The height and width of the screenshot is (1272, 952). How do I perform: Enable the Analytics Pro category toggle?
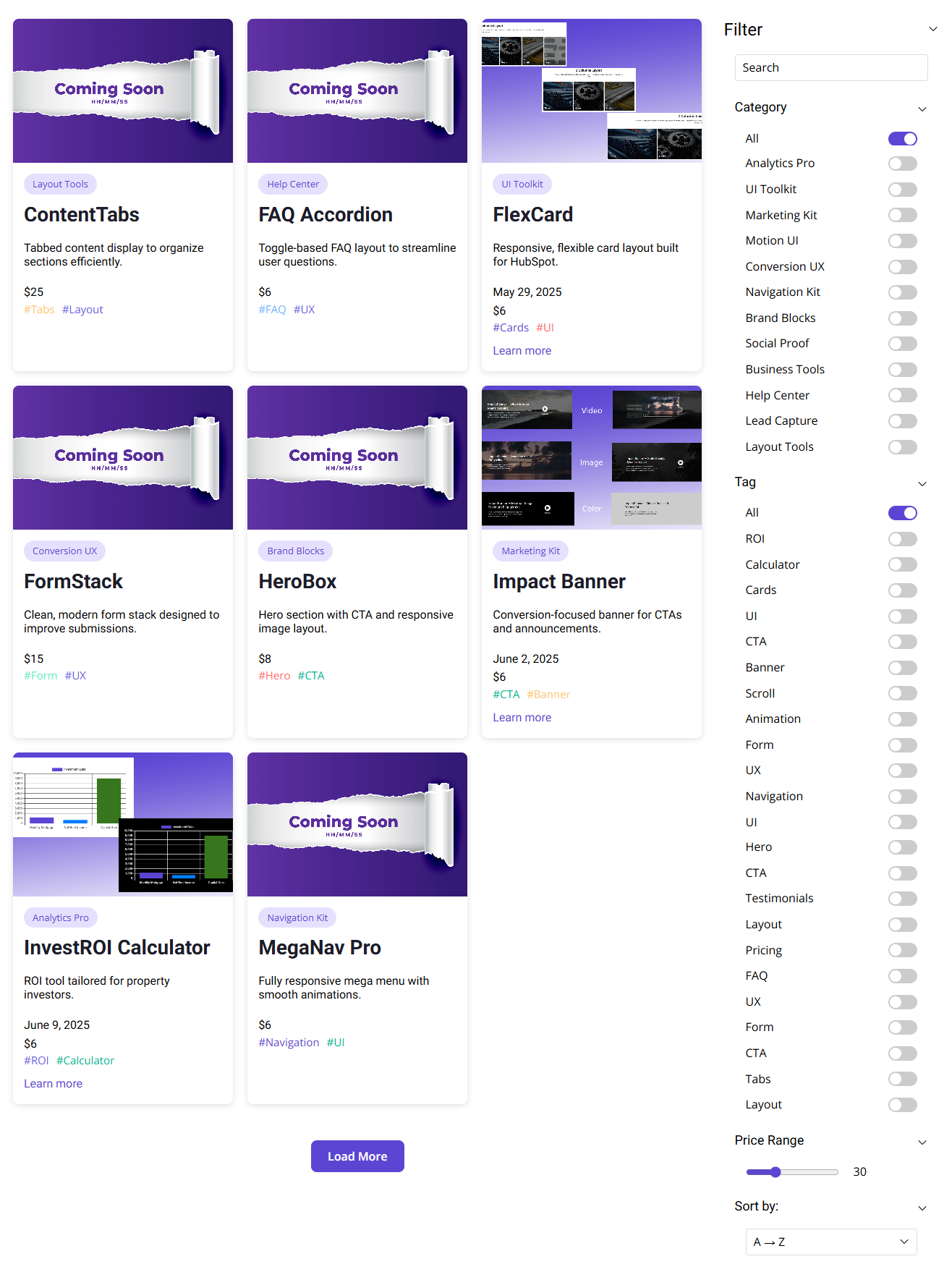pyautogui.click(x=902, y=164)
